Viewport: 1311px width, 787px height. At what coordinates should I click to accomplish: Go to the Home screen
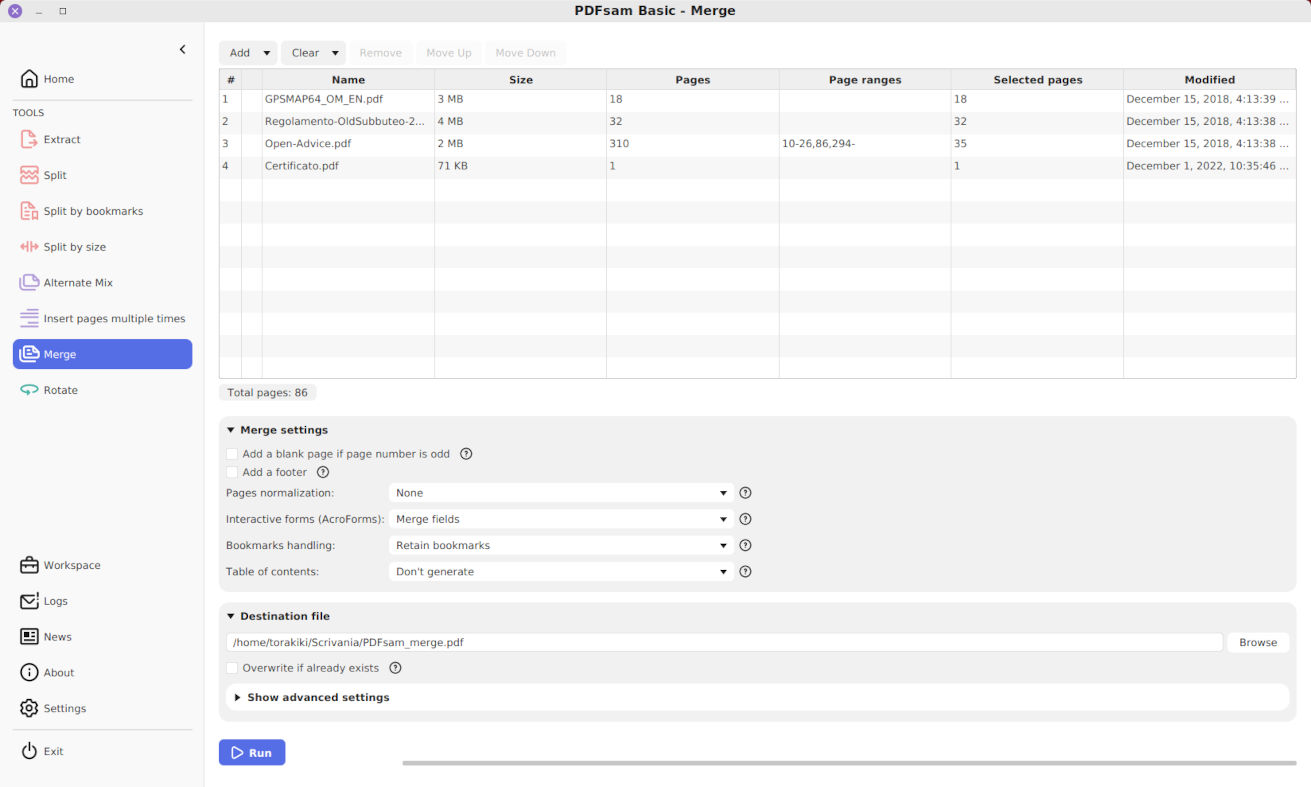[x=57, y=79]
